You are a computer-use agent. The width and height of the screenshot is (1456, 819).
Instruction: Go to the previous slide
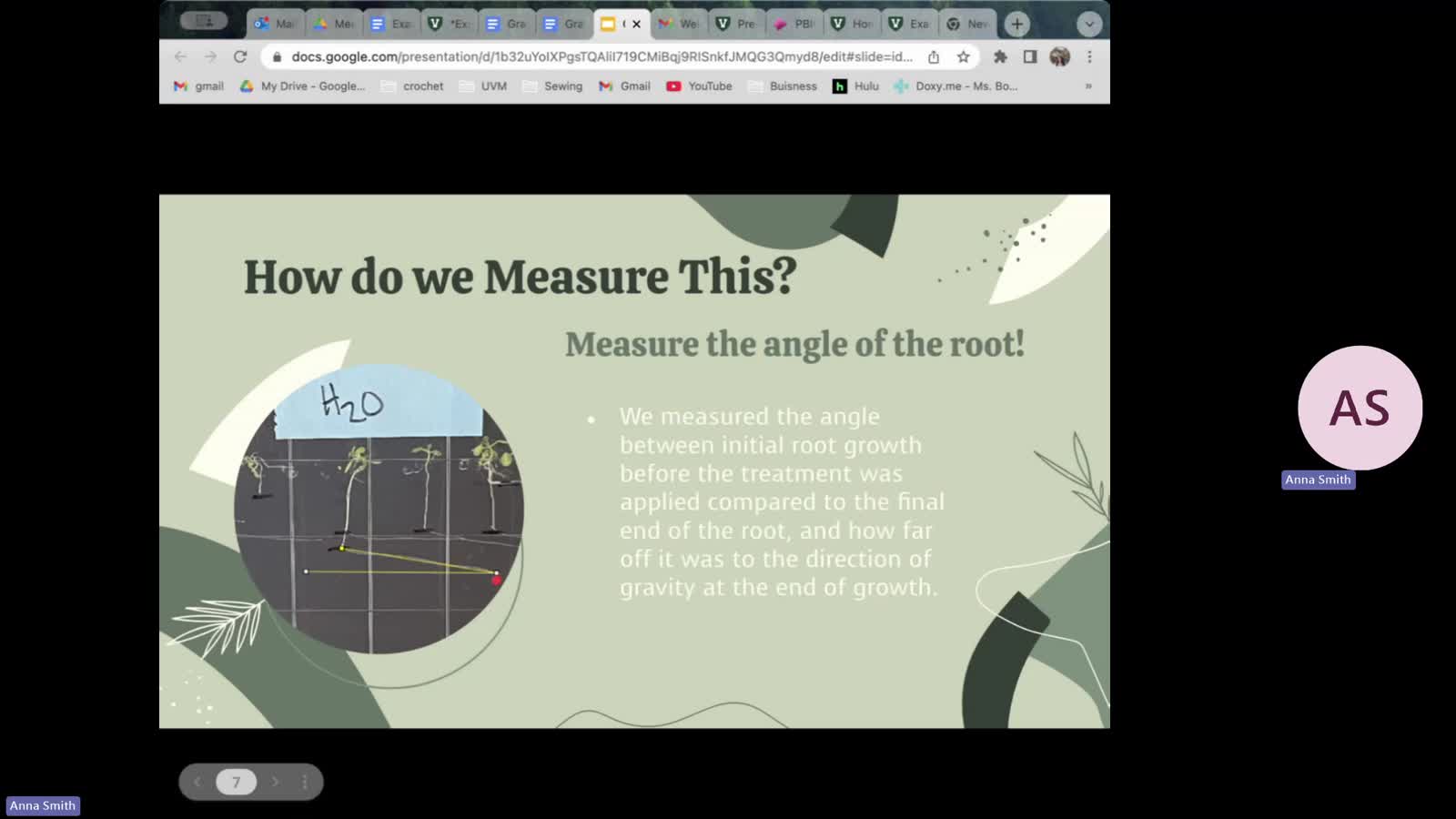click(197, 782)
